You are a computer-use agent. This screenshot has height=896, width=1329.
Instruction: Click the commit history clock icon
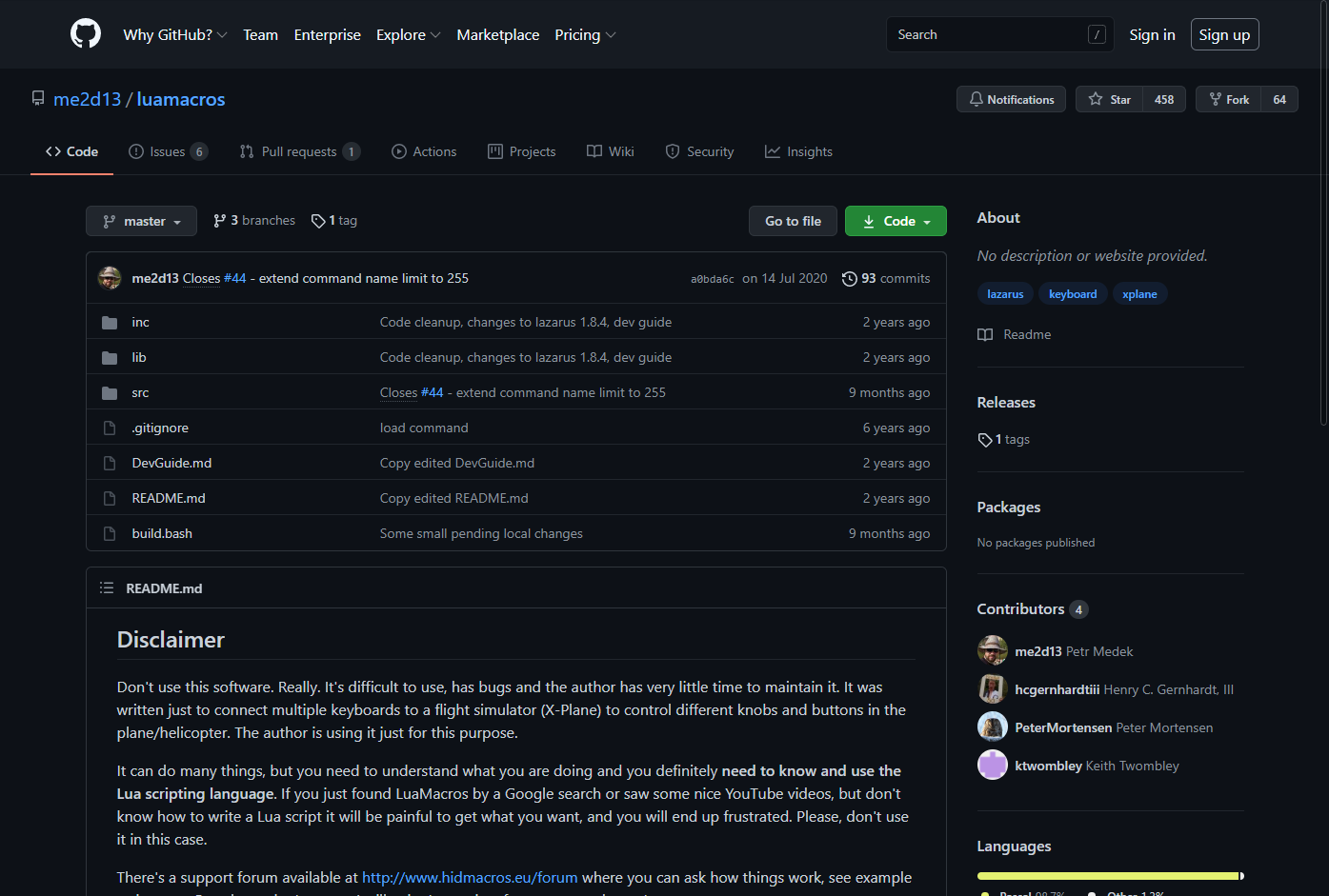tap(850, 279)
